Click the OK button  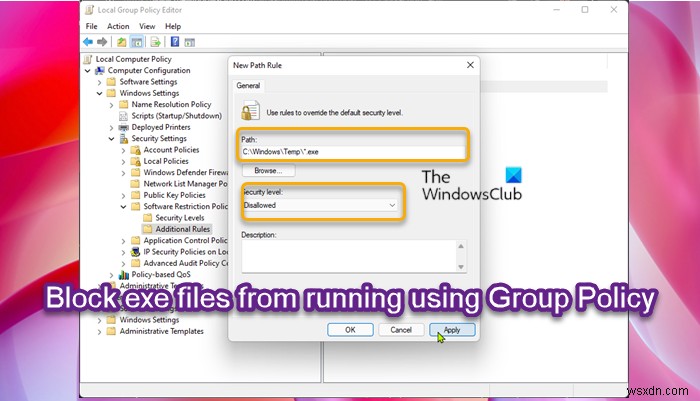coord(350,330)
